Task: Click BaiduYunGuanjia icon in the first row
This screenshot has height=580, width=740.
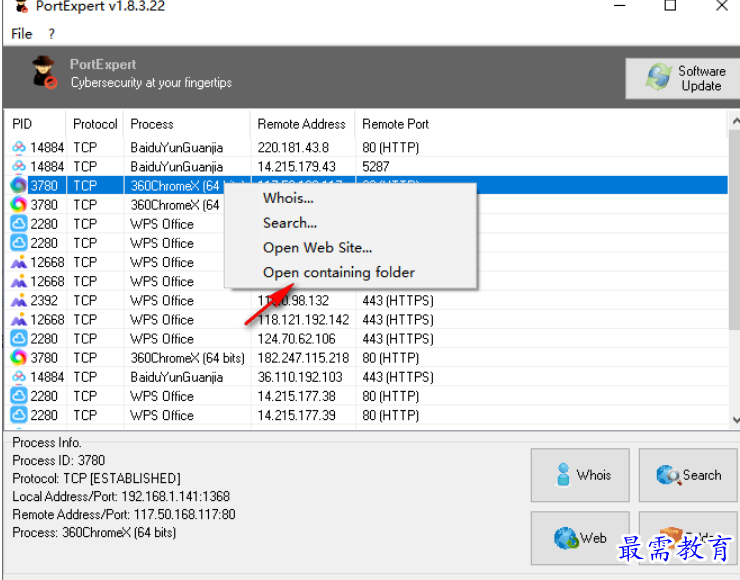Action: coord(19,148)
